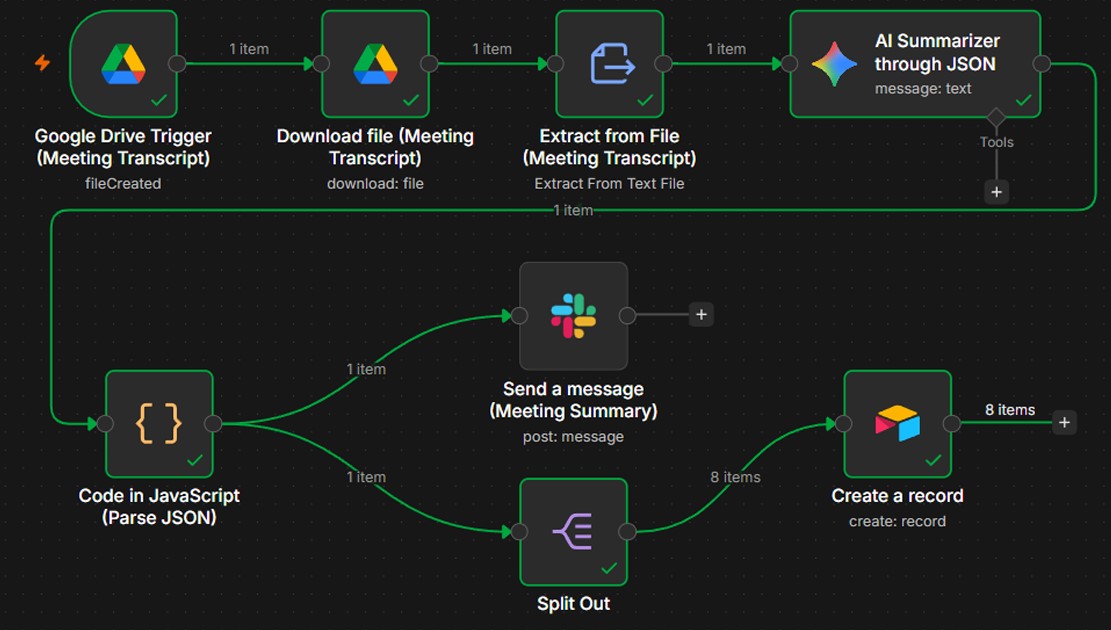Viewport: 1111px width, 630px height.
Task: Click the Tools diamond connector on AI Summarizer
Action: click(996, 117)
